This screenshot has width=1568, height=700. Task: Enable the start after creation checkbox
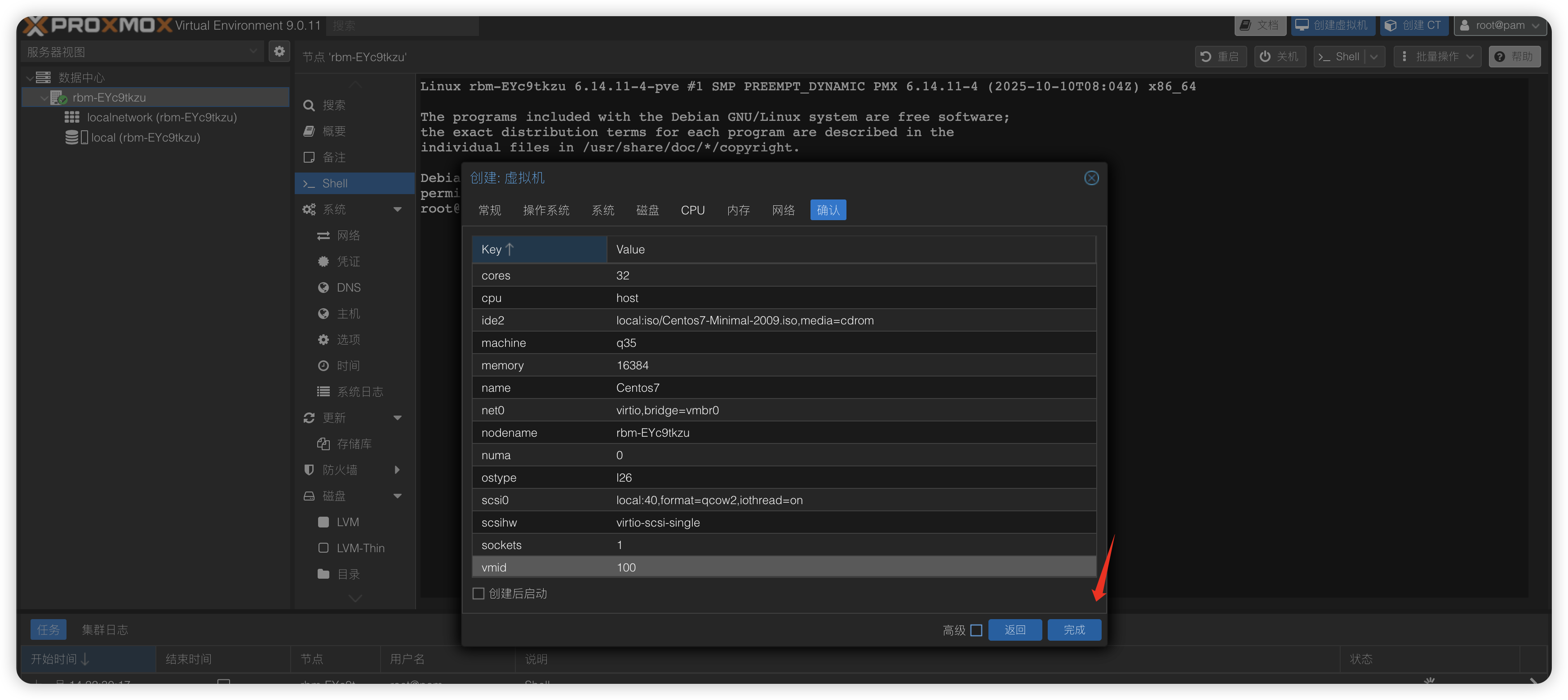(478, 594)
